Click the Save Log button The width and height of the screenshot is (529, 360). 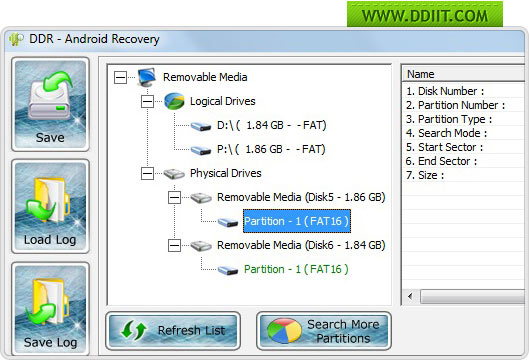pos(50,309)
